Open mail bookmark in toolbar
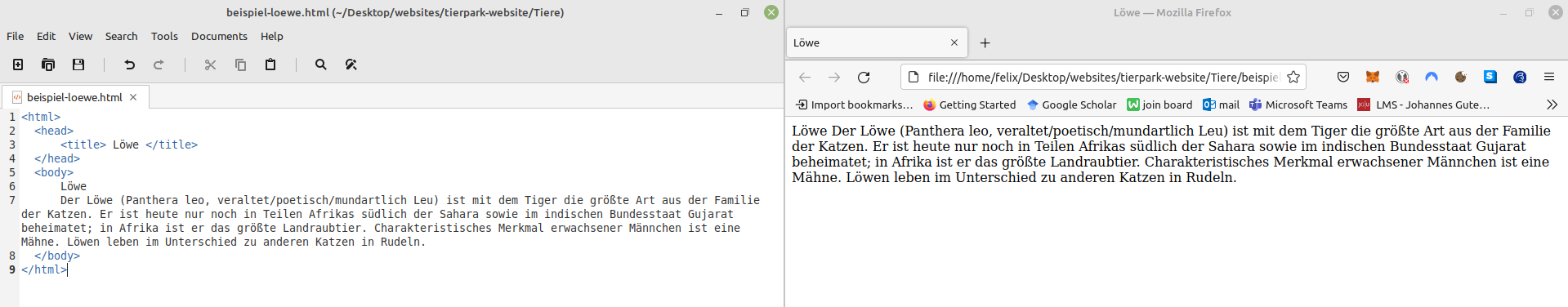This screenshot has width=1568, height=307. (1221, 105)
